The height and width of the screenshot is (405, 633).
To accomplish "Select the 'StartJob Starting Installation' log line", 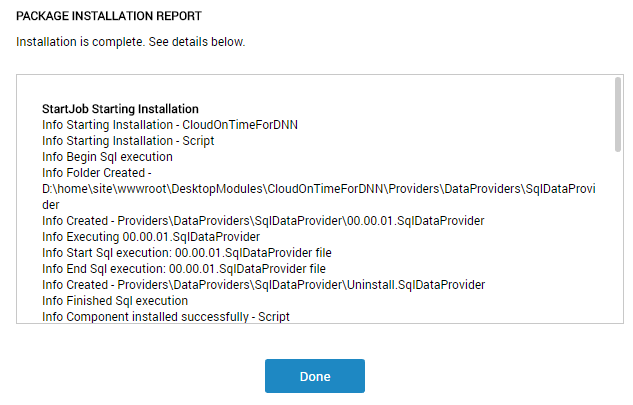I will pos(120,108).
